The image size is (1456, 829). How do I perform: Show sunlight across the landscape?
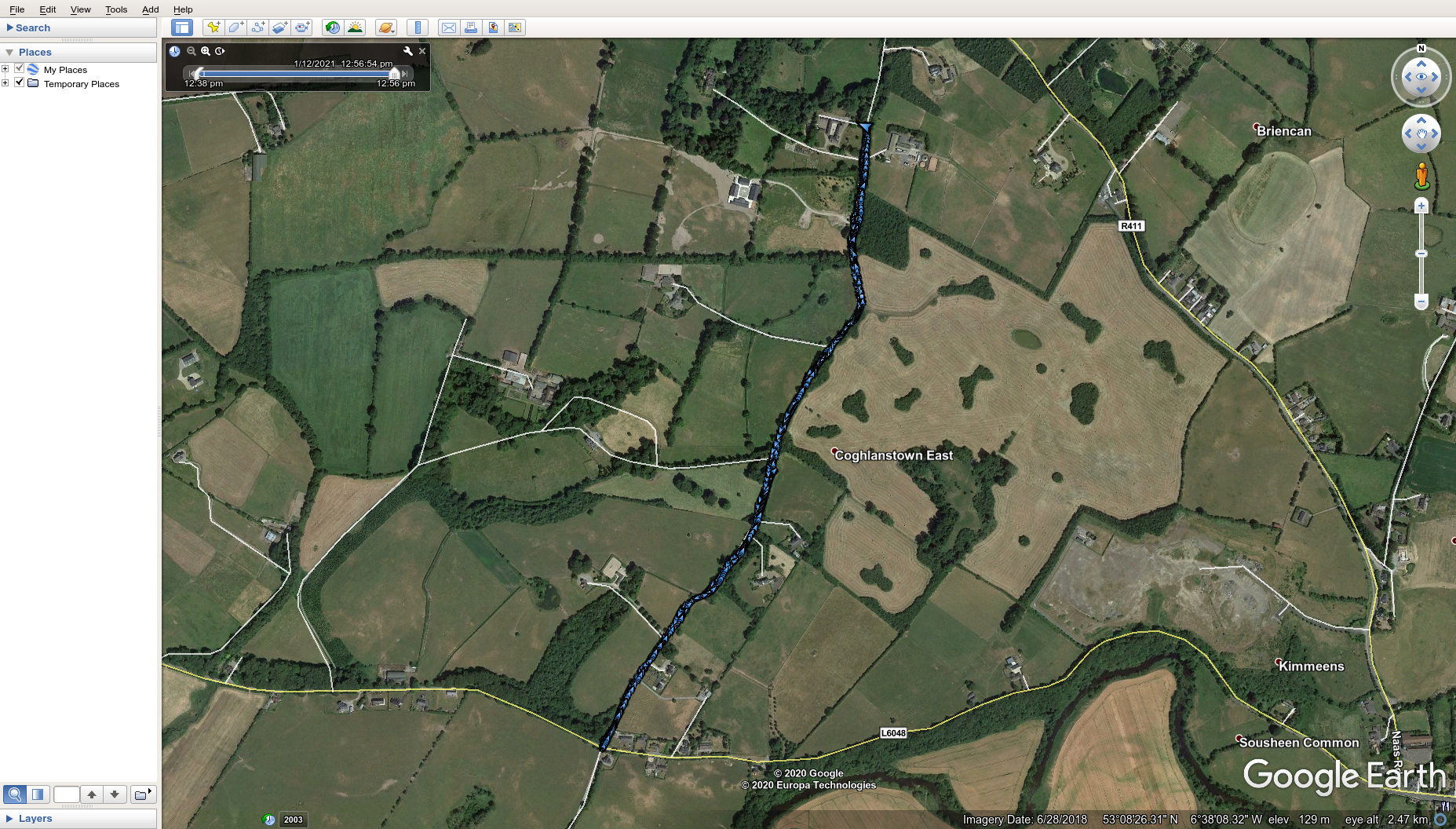tap(355, 27)
